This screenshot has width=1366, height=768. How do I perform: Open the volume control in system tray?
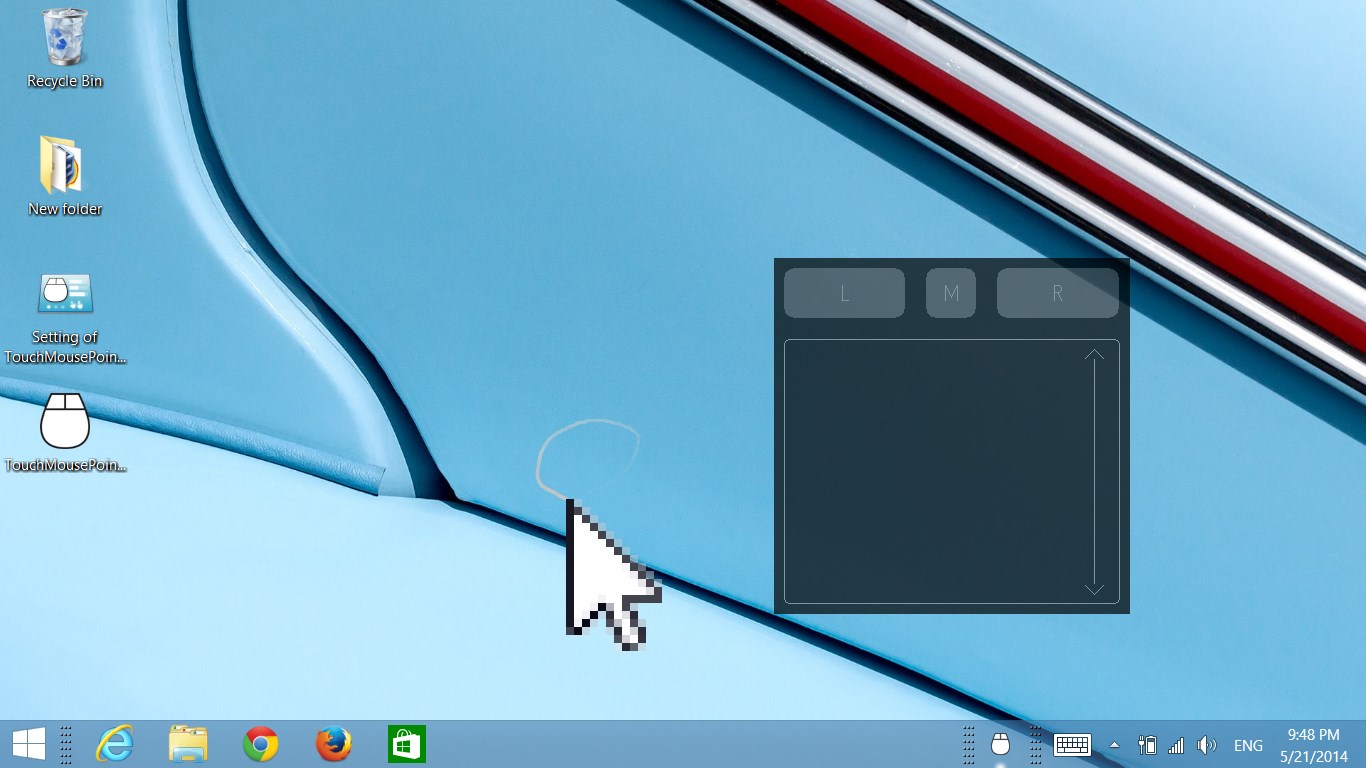point(1207,745)
